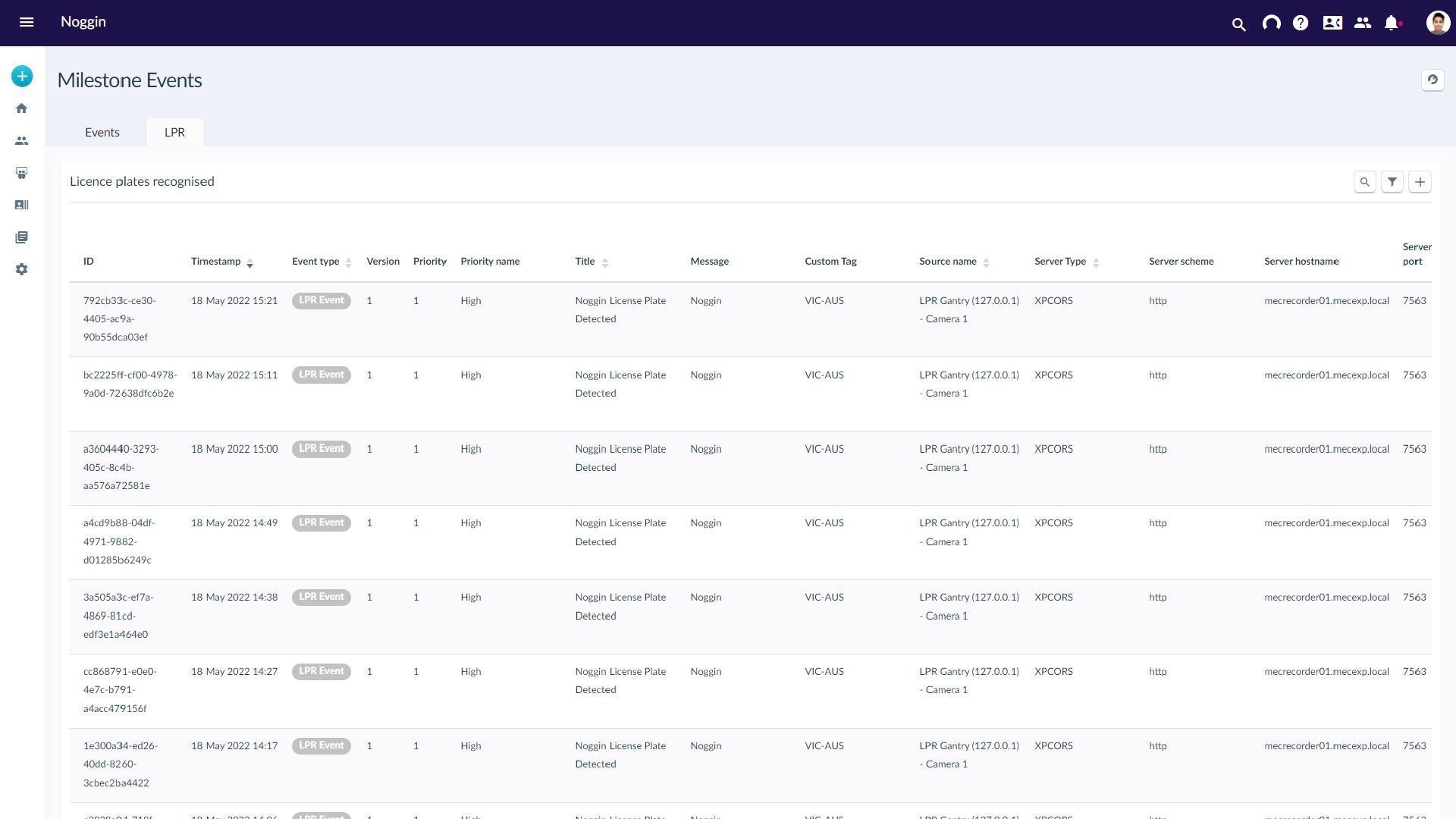Open the notifications bell
This screenshot has width=1456, height=819.
1392,23
